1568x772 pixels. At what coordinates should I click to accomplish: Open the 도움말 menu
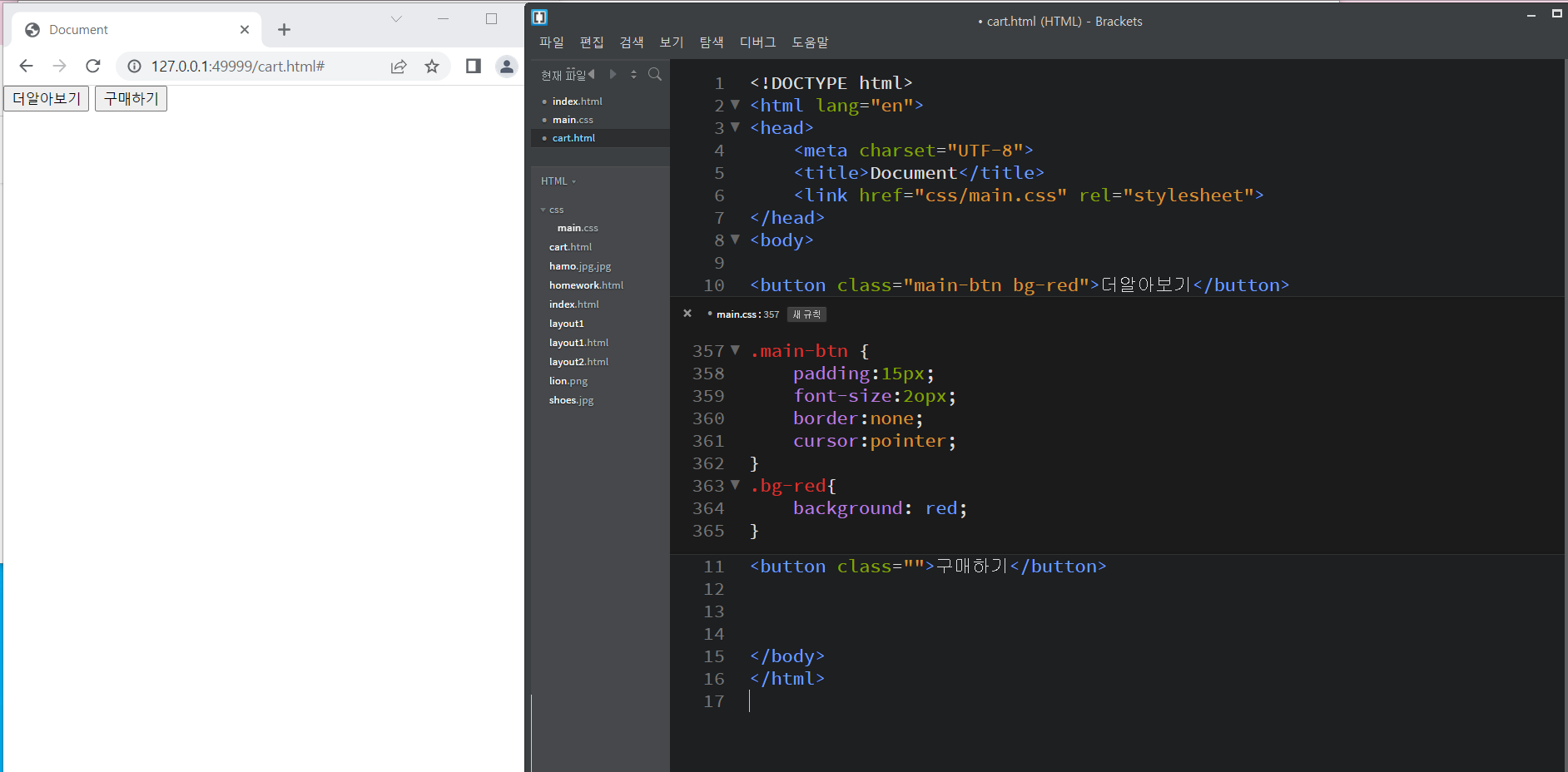(x=810, y=42)
